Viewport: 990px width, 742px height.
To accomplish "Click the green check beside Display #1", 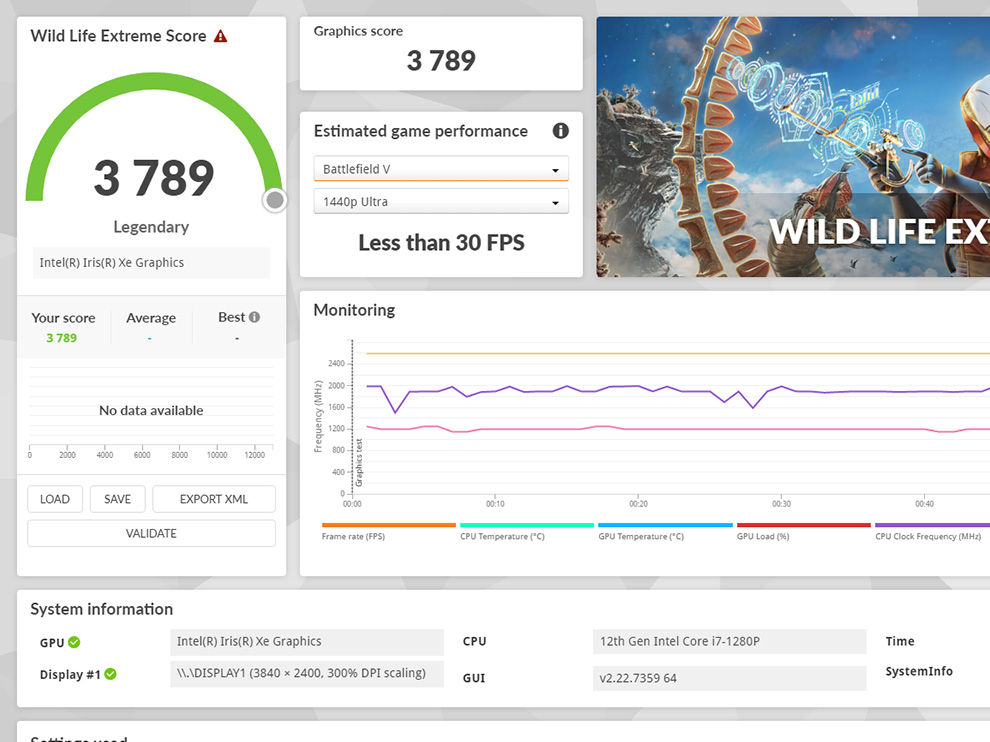I will tap(110, 674).
